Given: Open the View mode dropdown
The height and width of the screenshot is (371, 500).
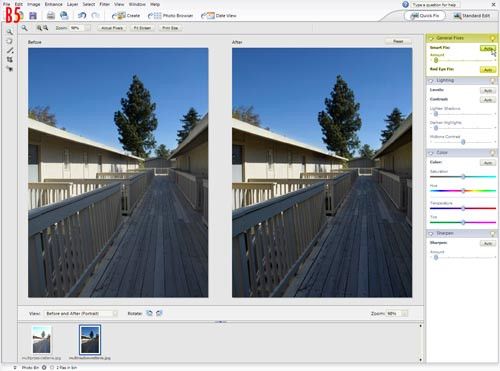Looking at the screenshot, I should point(81,313).
